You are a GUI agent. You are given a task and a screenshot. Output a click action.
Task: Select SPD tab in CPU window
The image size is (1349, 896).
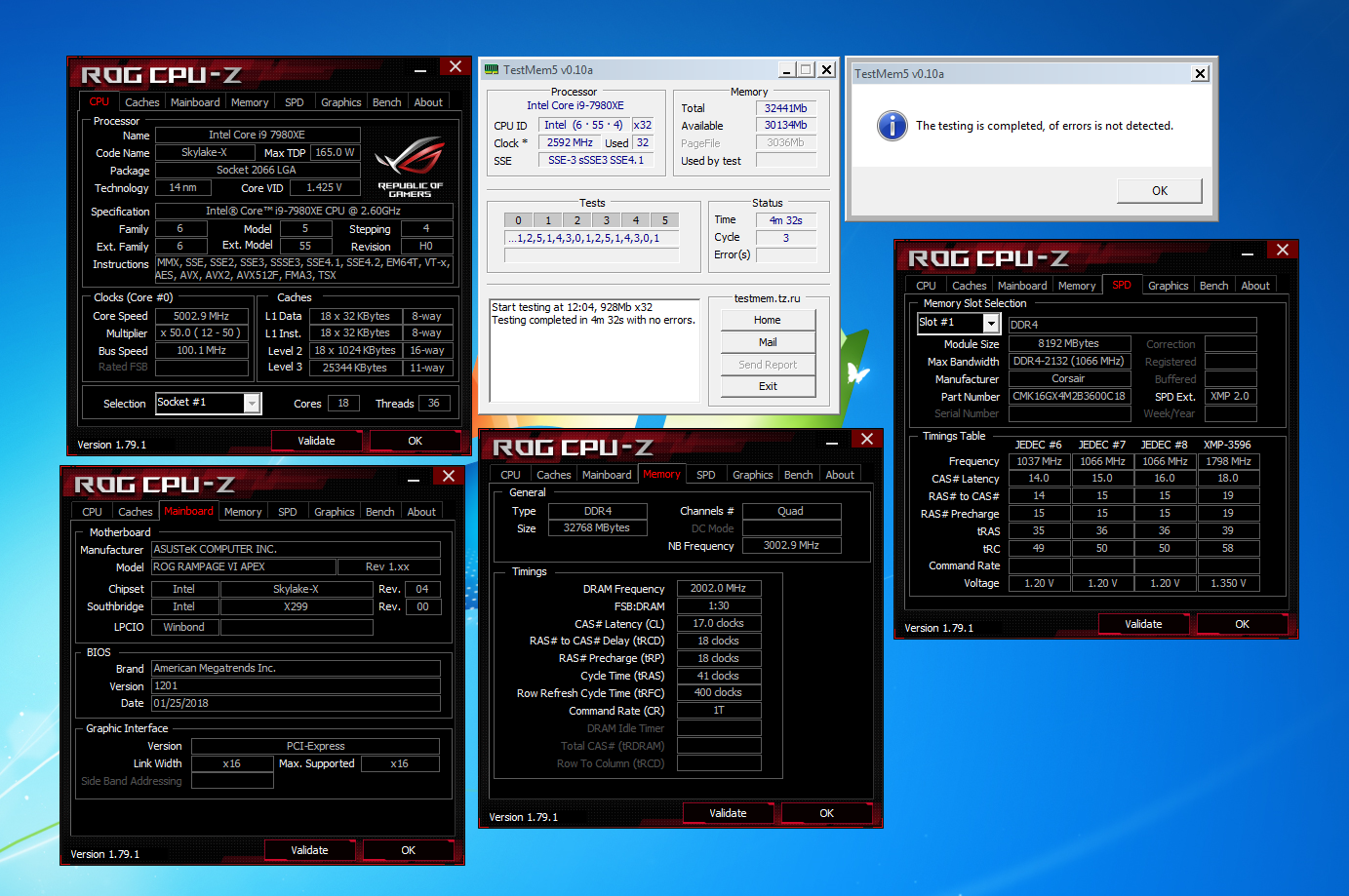click(x=294, y=102)
